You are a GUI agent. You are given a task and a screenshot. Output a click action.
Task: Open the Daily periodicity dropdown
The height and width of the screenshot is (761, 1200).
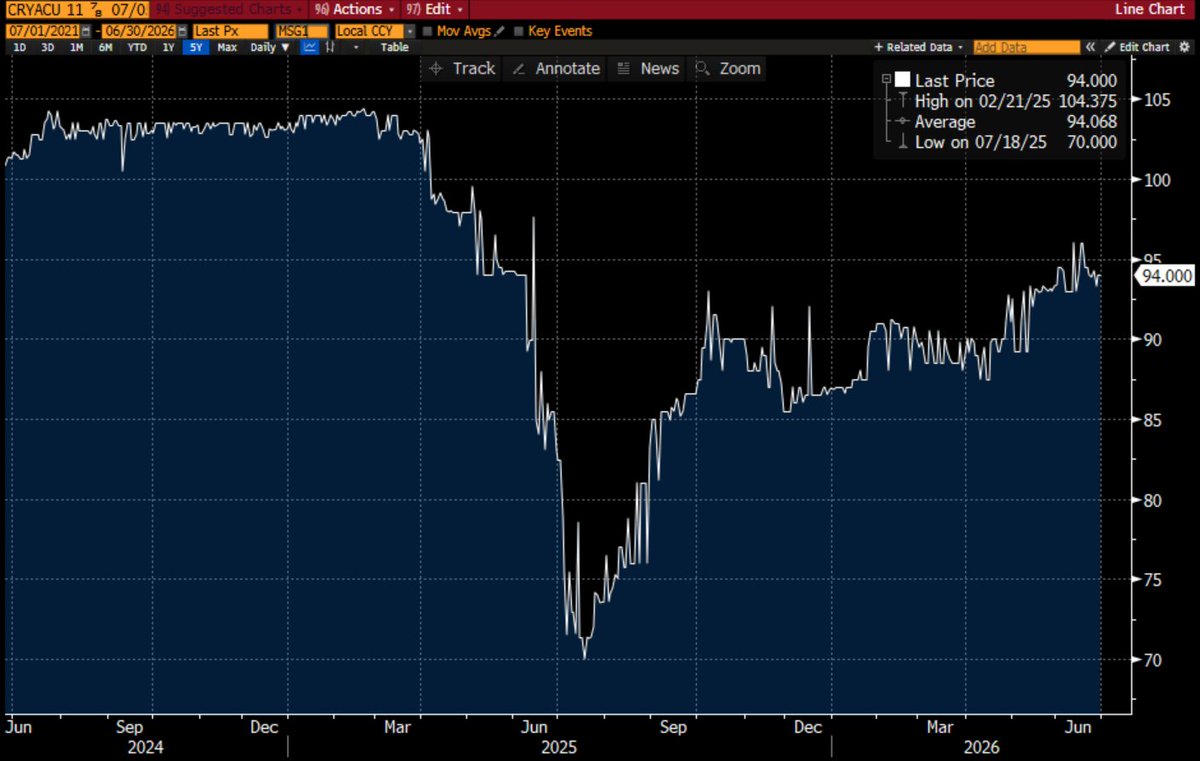(x=270, y=47)
